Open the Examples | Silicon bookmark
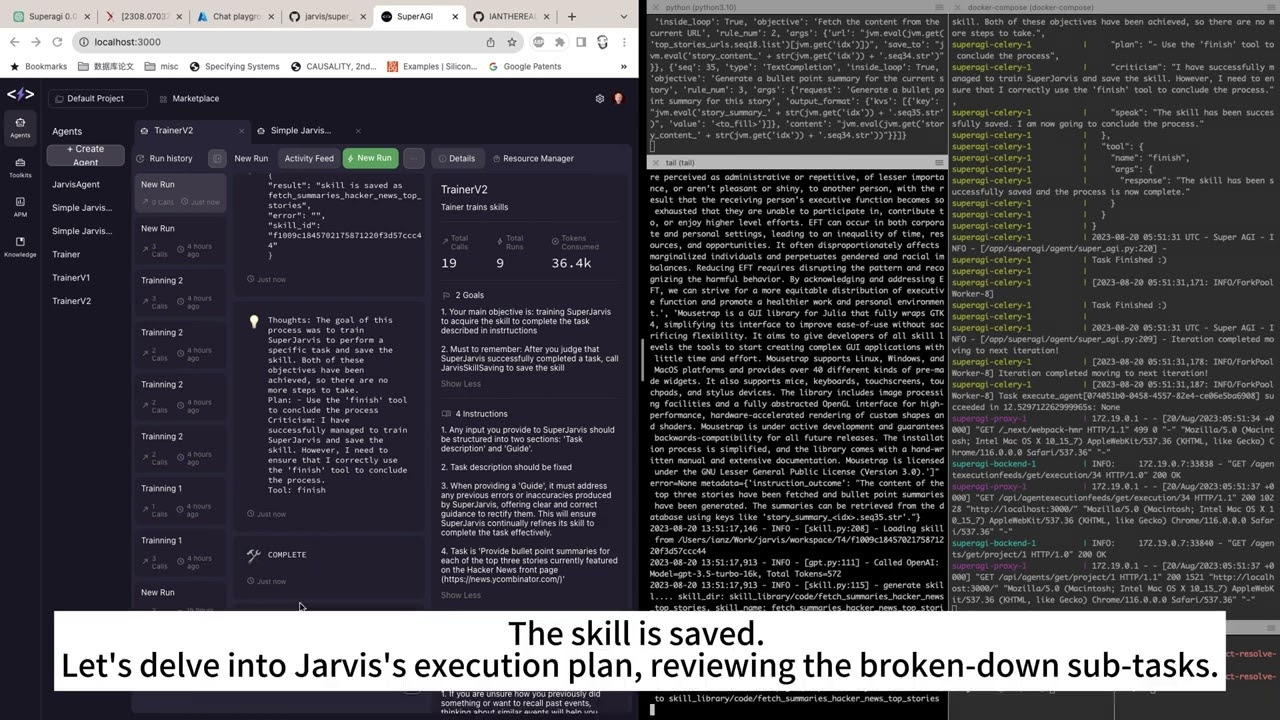1280x720 pixels. (432, 67)
